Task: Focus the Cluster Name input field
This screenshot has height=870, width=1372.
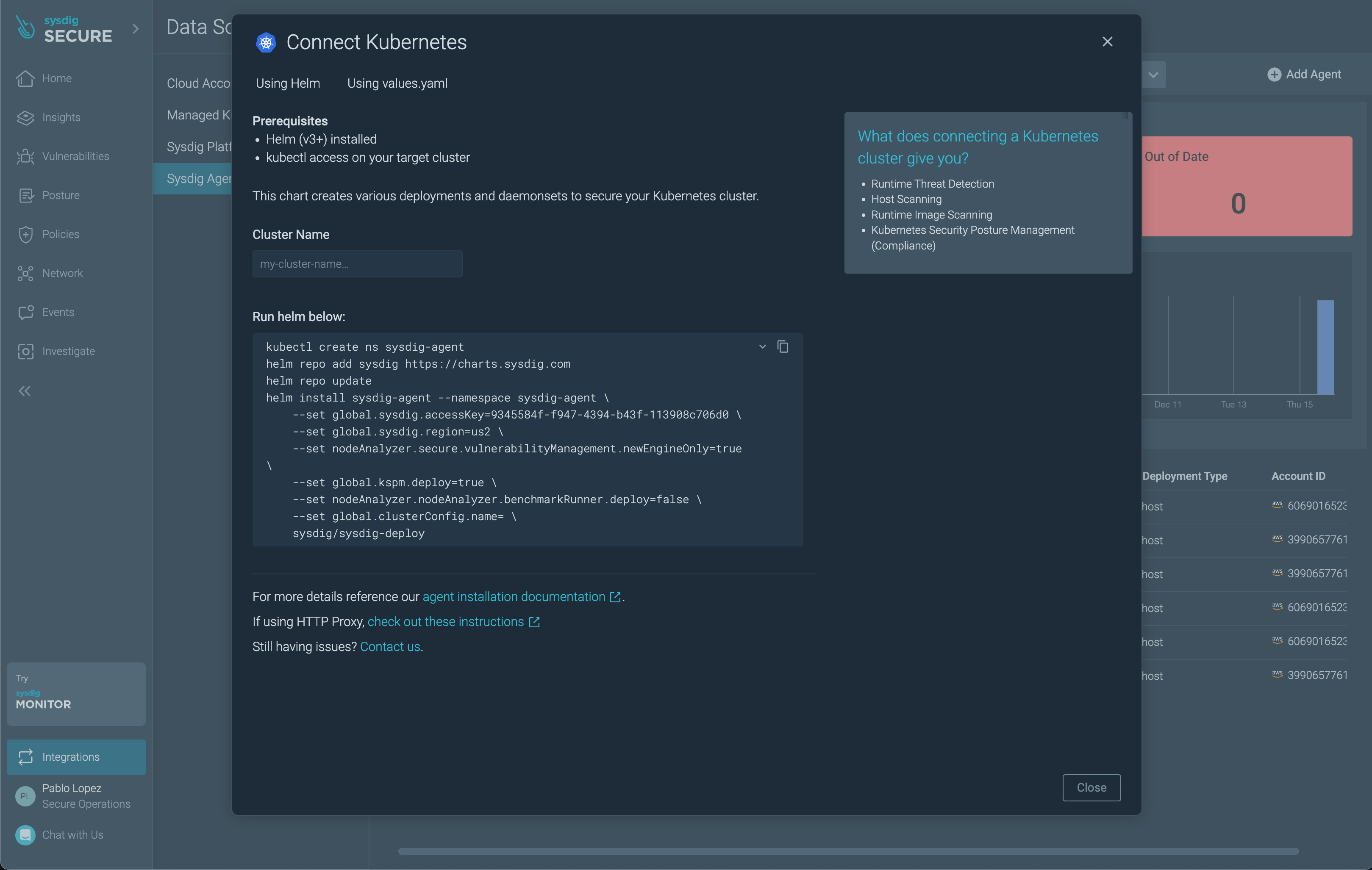Action: point(357,264)
